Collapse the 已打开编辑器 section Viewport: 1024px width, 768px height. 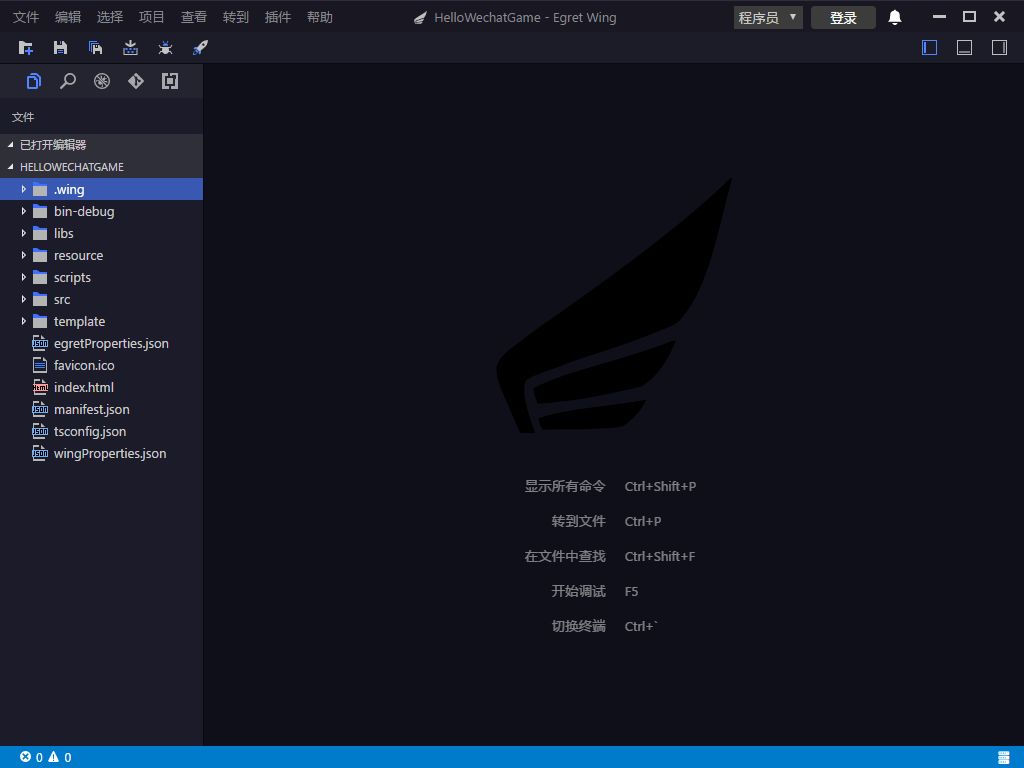point(10,144)
